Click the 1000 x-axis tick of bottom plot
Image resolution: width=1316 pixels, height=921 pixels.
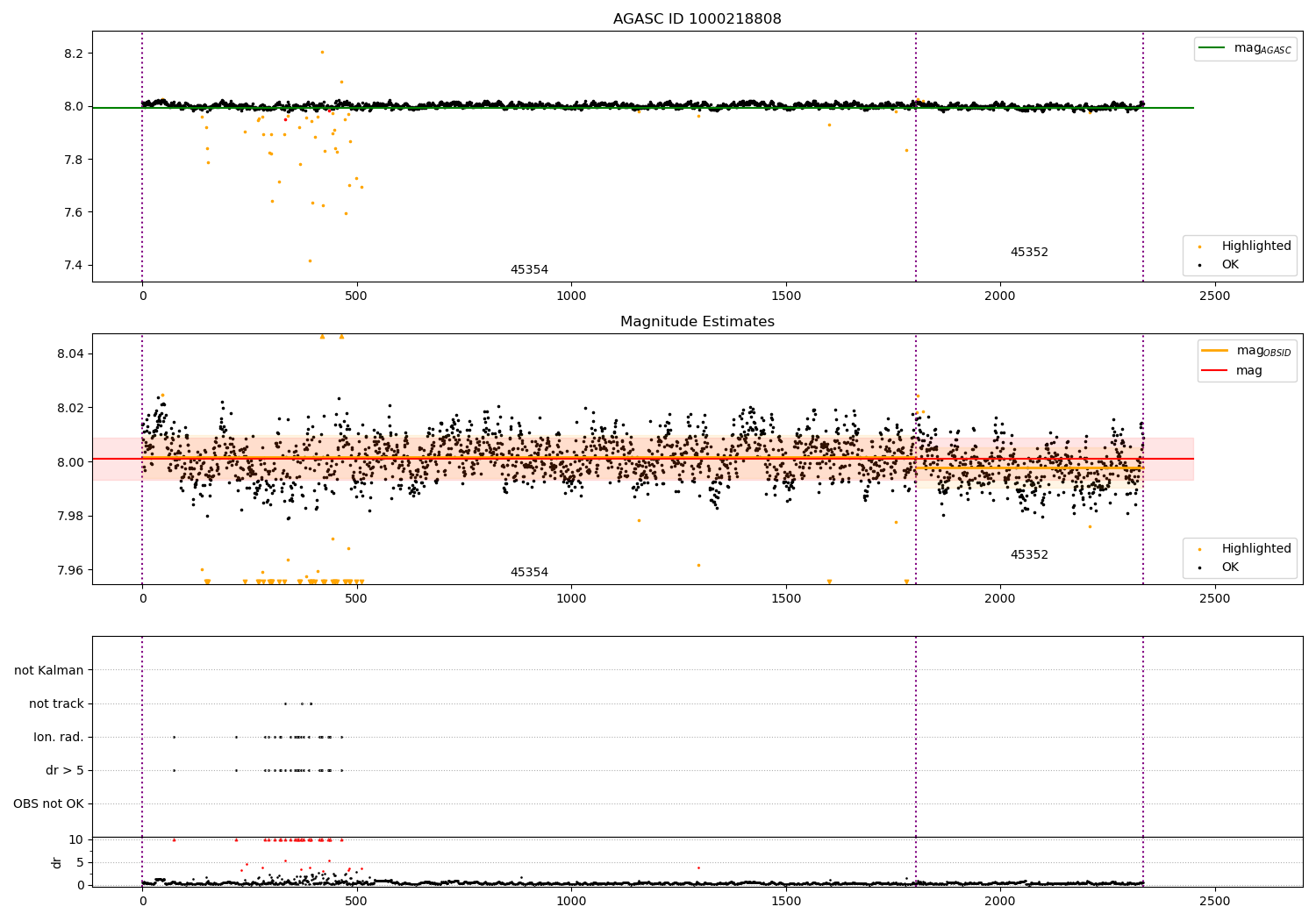(571, 902)
